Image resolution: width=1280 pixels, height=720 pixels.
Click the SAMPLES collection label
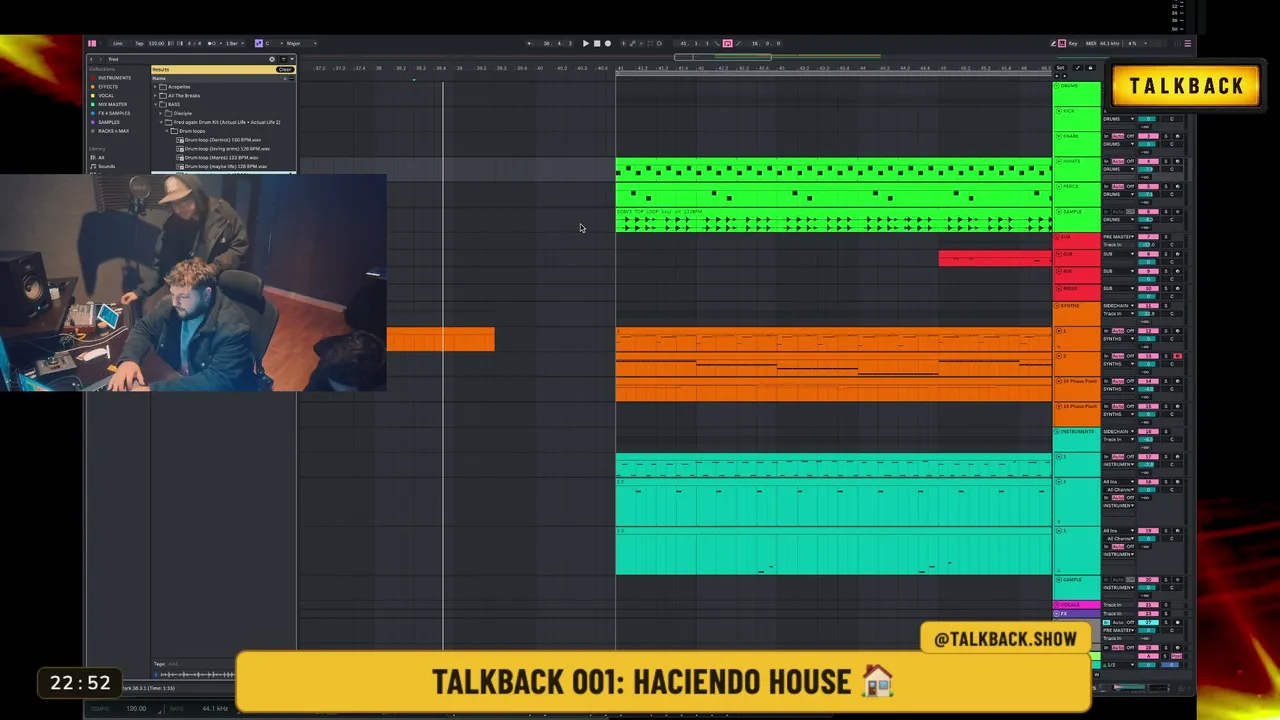coord(108,122)
